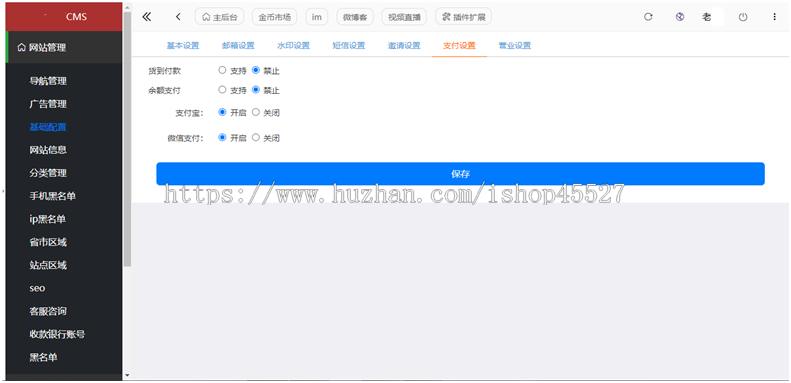The width and height of the screenshot is (791, 383).
Task: Click the purple globe icon
Action: 680,17
